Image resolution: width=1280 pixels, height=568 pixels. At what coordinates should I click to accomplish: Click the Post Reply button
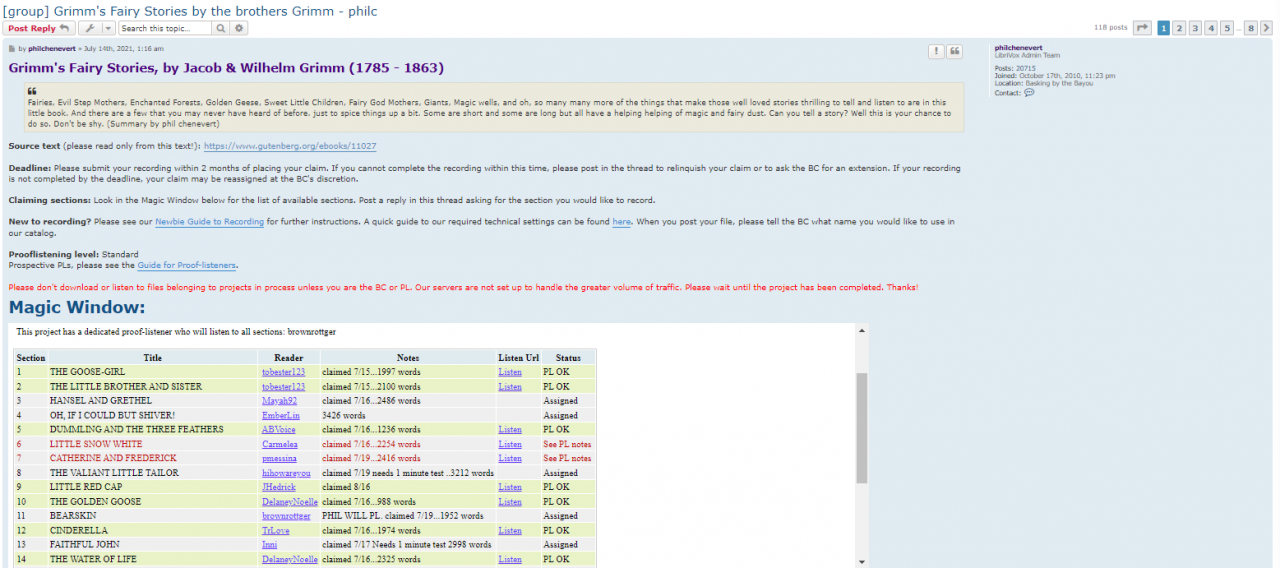click(38, 28)
